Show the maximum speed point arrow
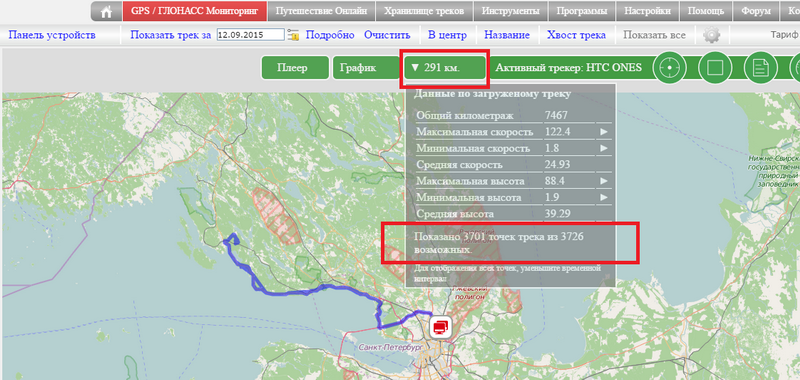The image size is (800, 380). click(x=604, y=132)
